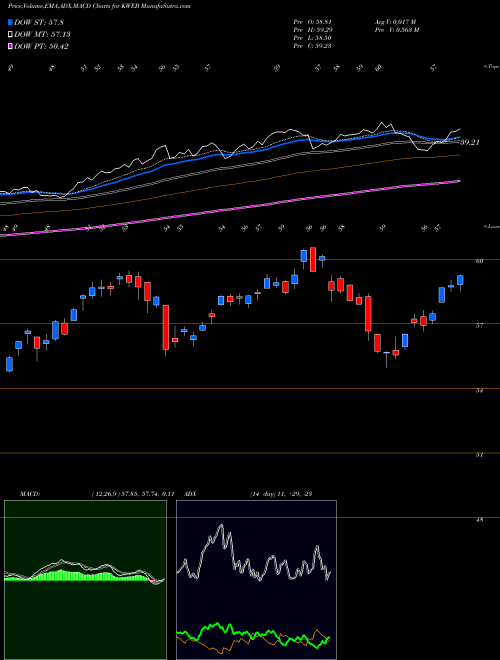Click the last blue candlestick on the right
This screenshot has height=660, width=500.
(460, 280)
